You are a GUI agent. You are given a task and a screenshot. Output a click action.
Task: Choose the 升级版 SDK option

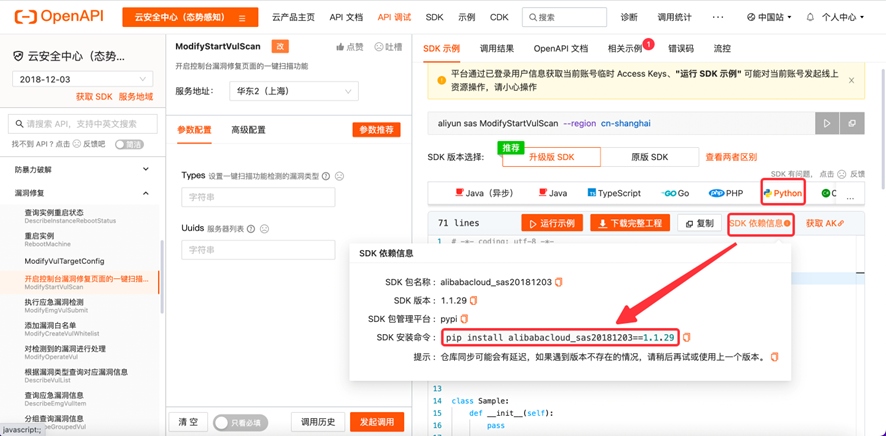[551, 157]
